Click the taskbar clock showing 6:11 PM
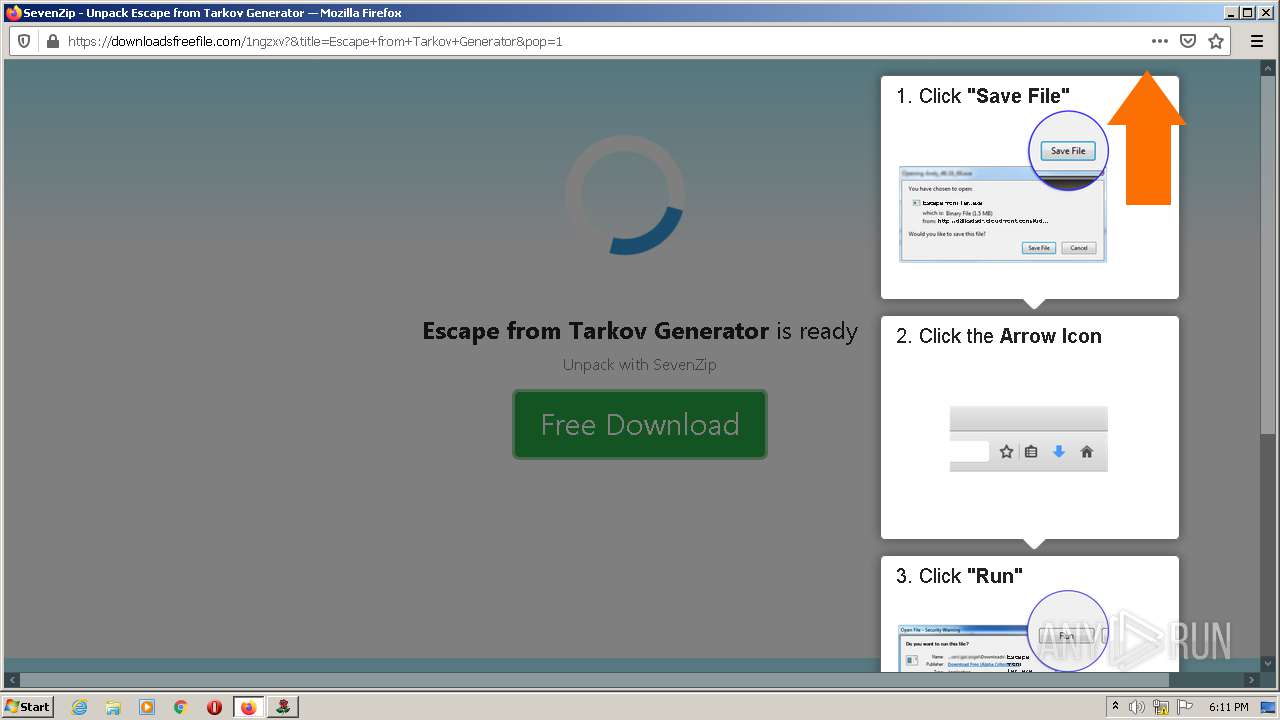This screenshot has height=720, width=1280. 1228,707
